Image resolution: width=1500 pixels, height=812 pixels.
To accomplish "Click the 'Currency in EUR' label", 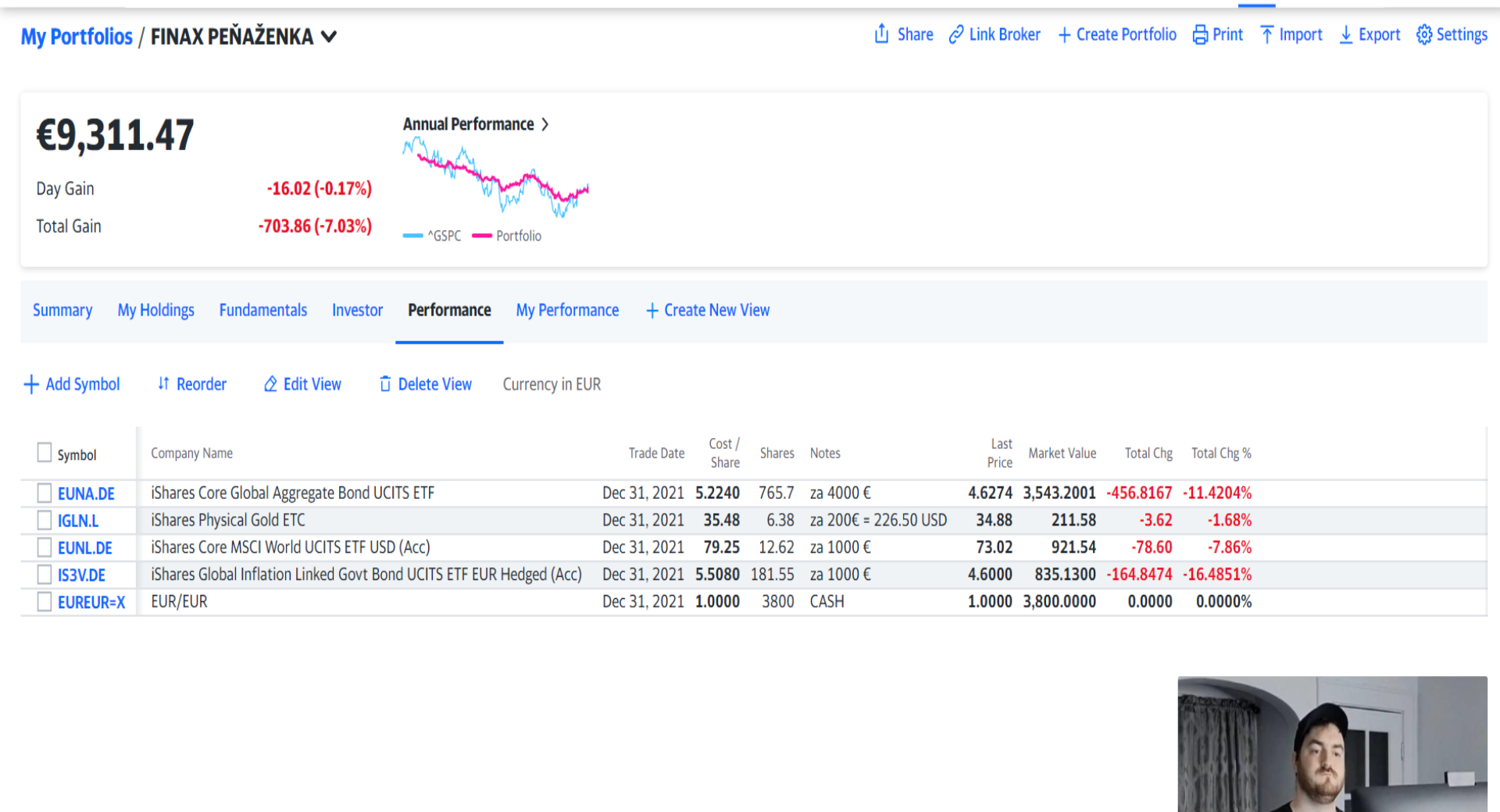I will (x=552, y=384).
